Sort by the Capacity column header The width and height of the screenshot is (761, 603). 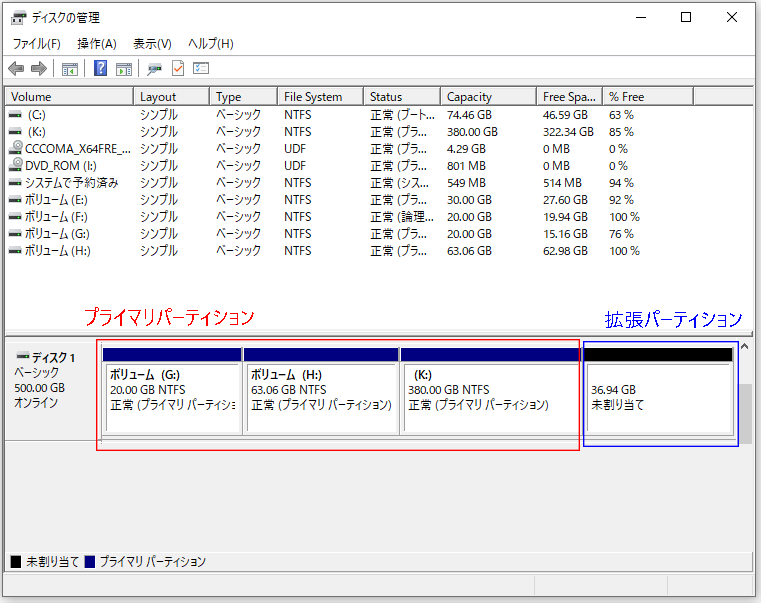[489, 97]
